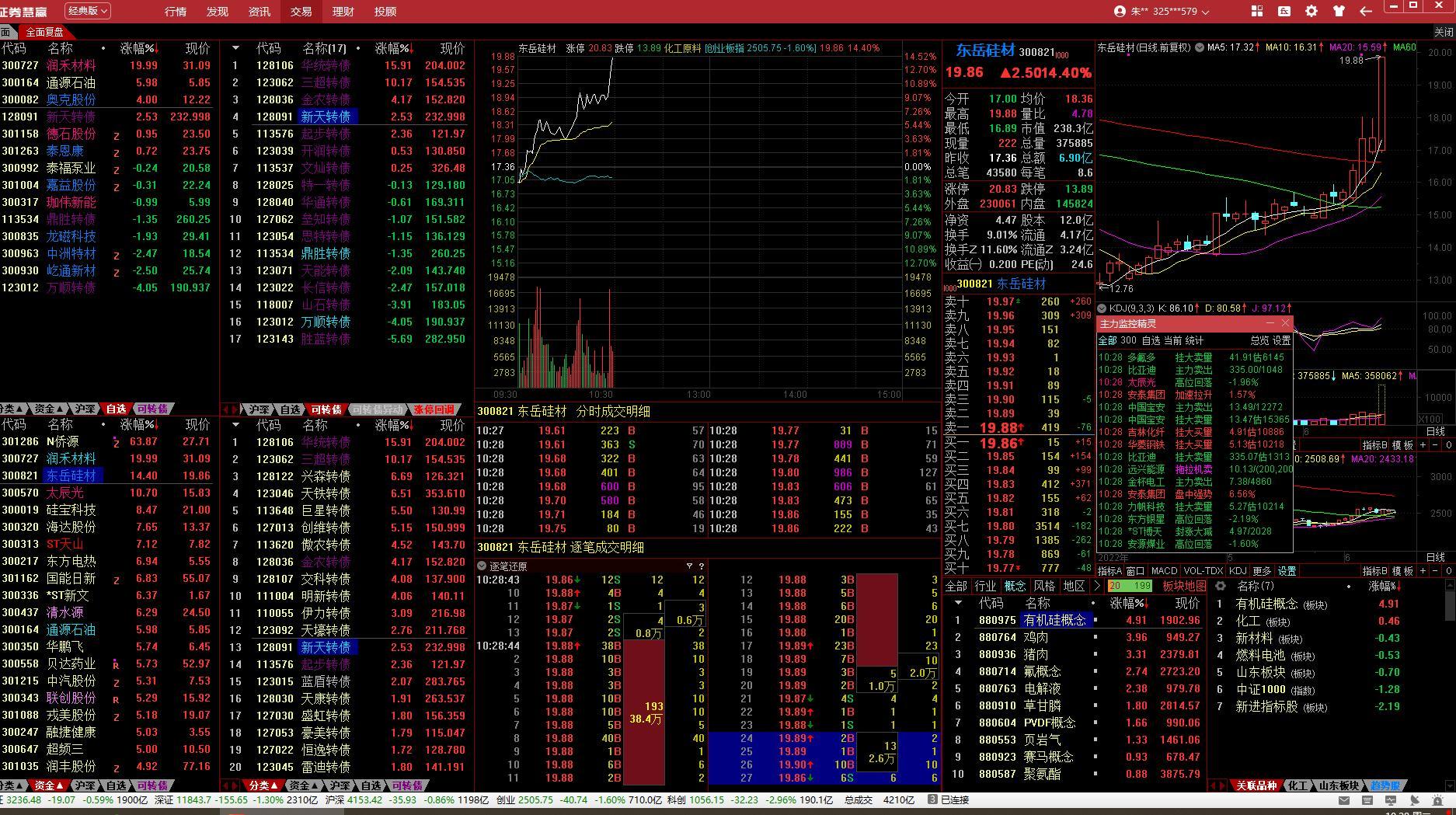Viewport: 1456px width, 815px height.
Task: Open the mail icon in status bar
Action: point(1344,800)
